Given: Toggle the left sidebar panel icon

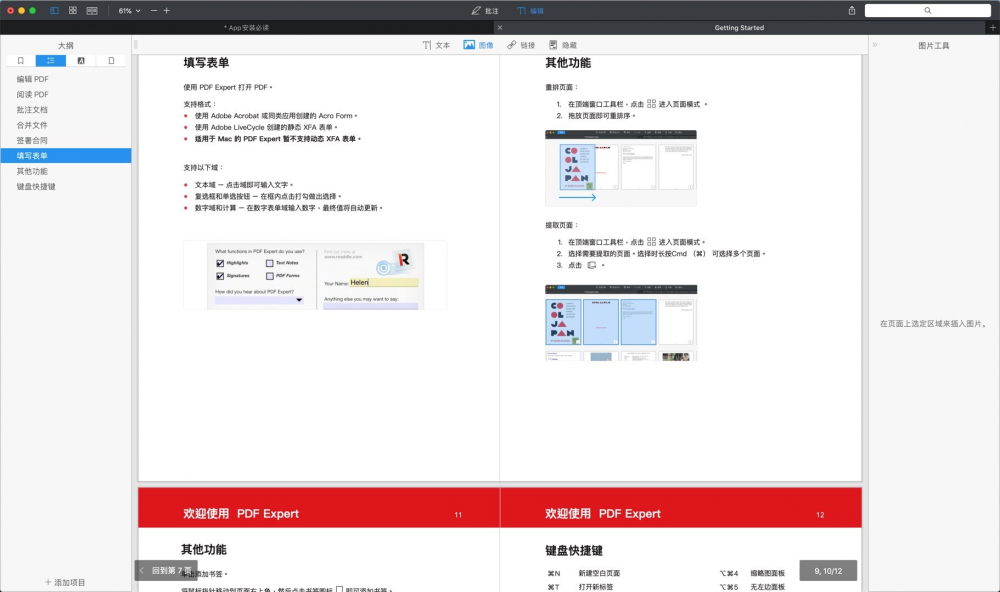Looking at the screenshot, I should click(x=54, y=10).
